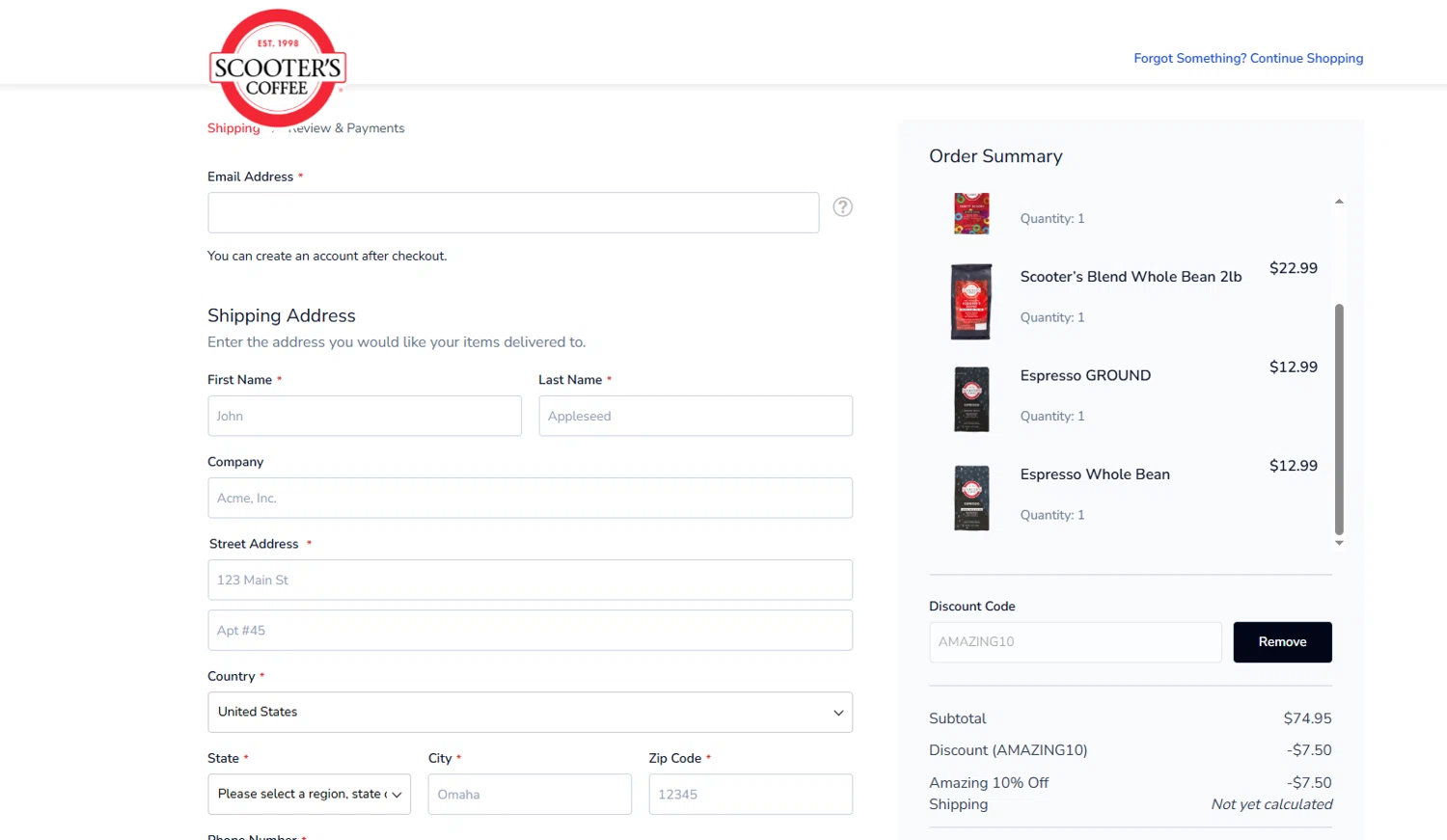
Task: Click the Not yet calculated shipping text
Action: pos(1271,804)
